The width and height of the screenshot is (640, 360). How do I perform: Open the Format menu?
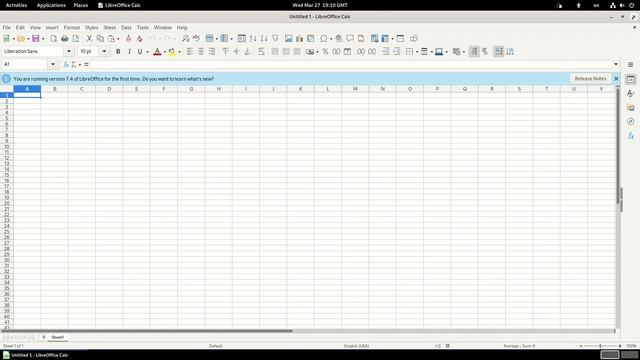click(72, 27)
